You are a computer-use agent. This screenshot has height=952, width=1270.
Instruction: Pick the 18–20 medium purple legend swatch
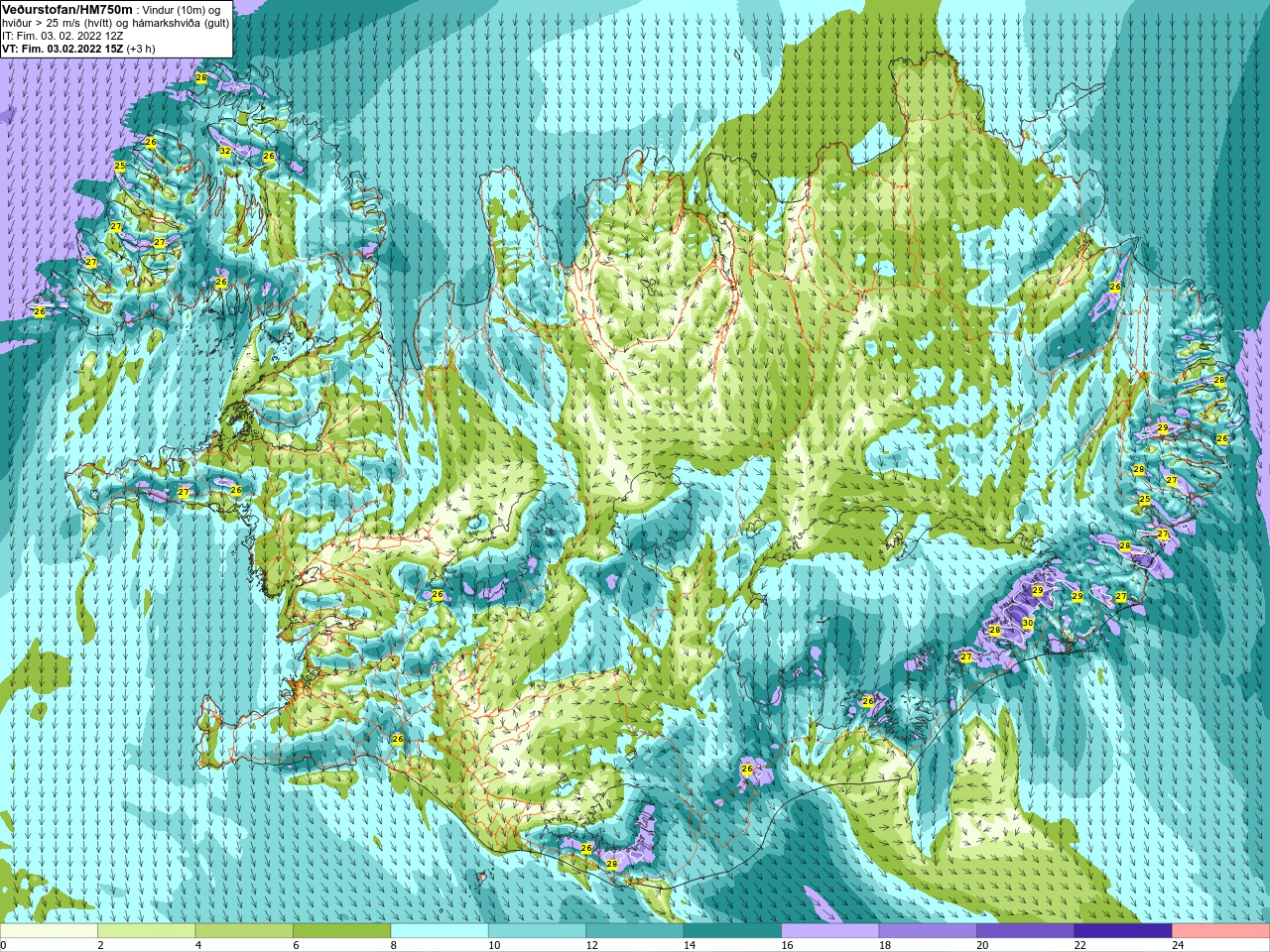tap(928, 931)
